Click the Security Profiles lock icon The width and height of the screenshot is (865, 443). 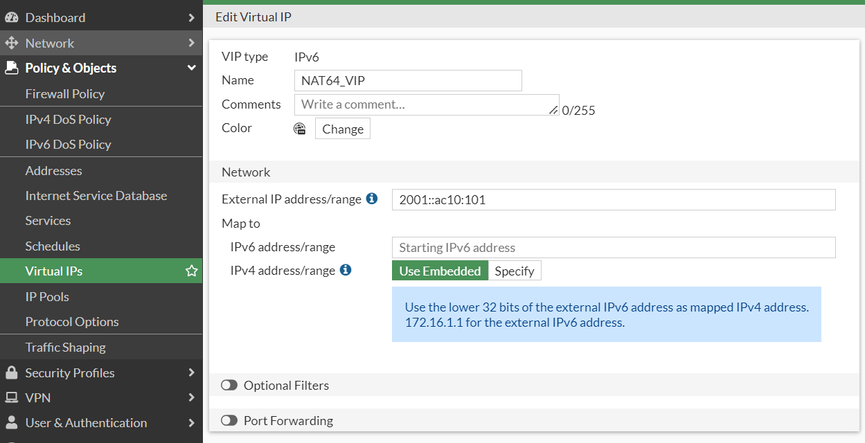tap(12, 373)
